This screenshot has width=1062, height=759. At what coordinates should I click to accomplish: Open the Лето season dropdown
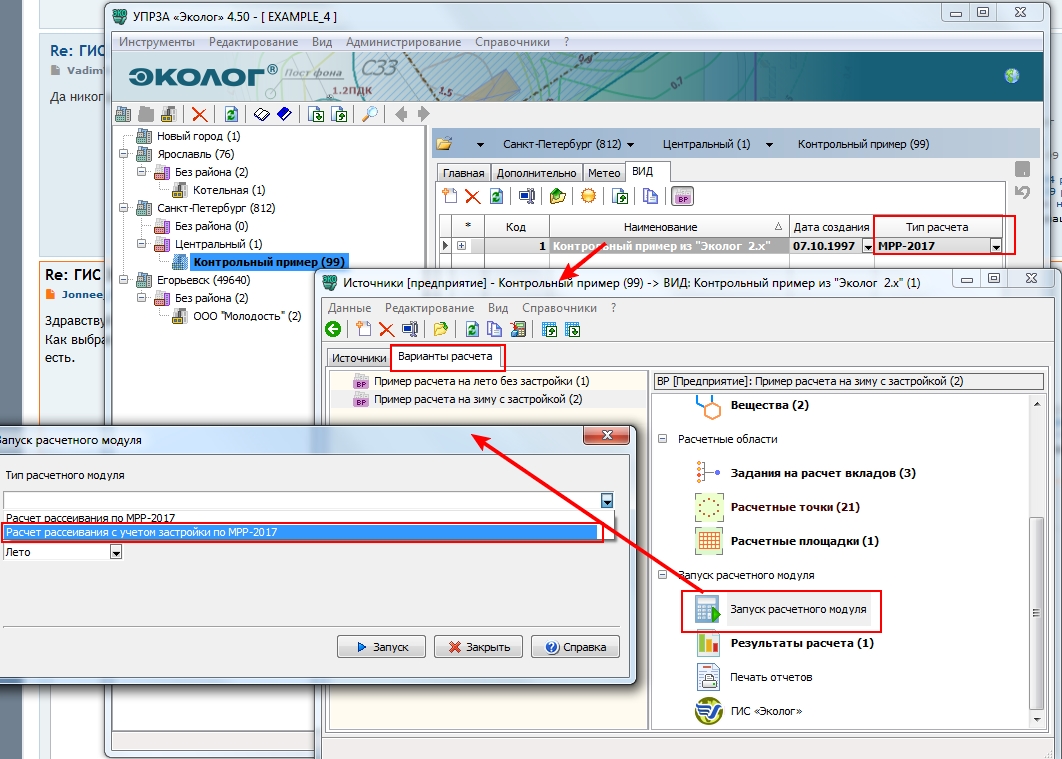tap(116, 552)
